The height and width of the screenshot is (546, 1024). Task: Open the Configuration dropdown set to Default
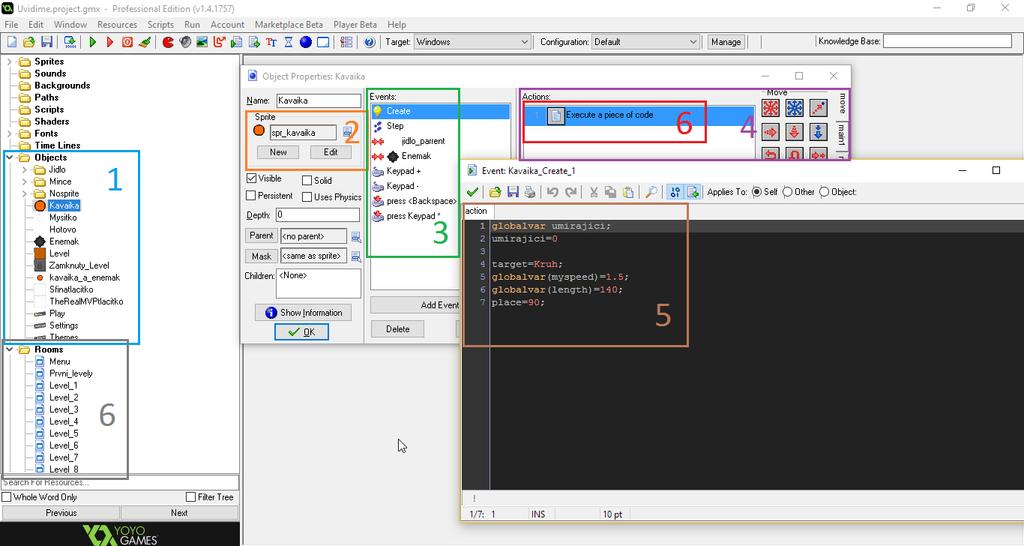coord(645,42)
